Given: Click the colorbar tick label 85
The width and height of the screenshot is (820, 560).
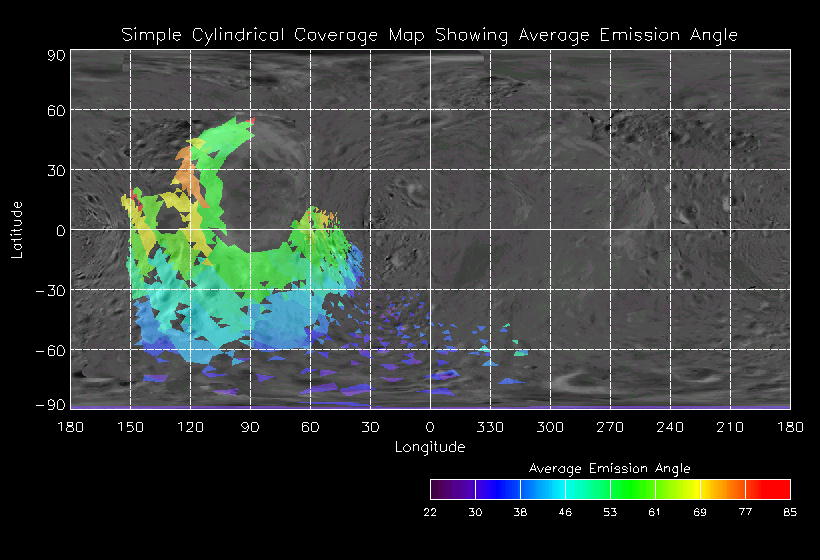Looking at the screenshot, I should [x=789, y=512].
